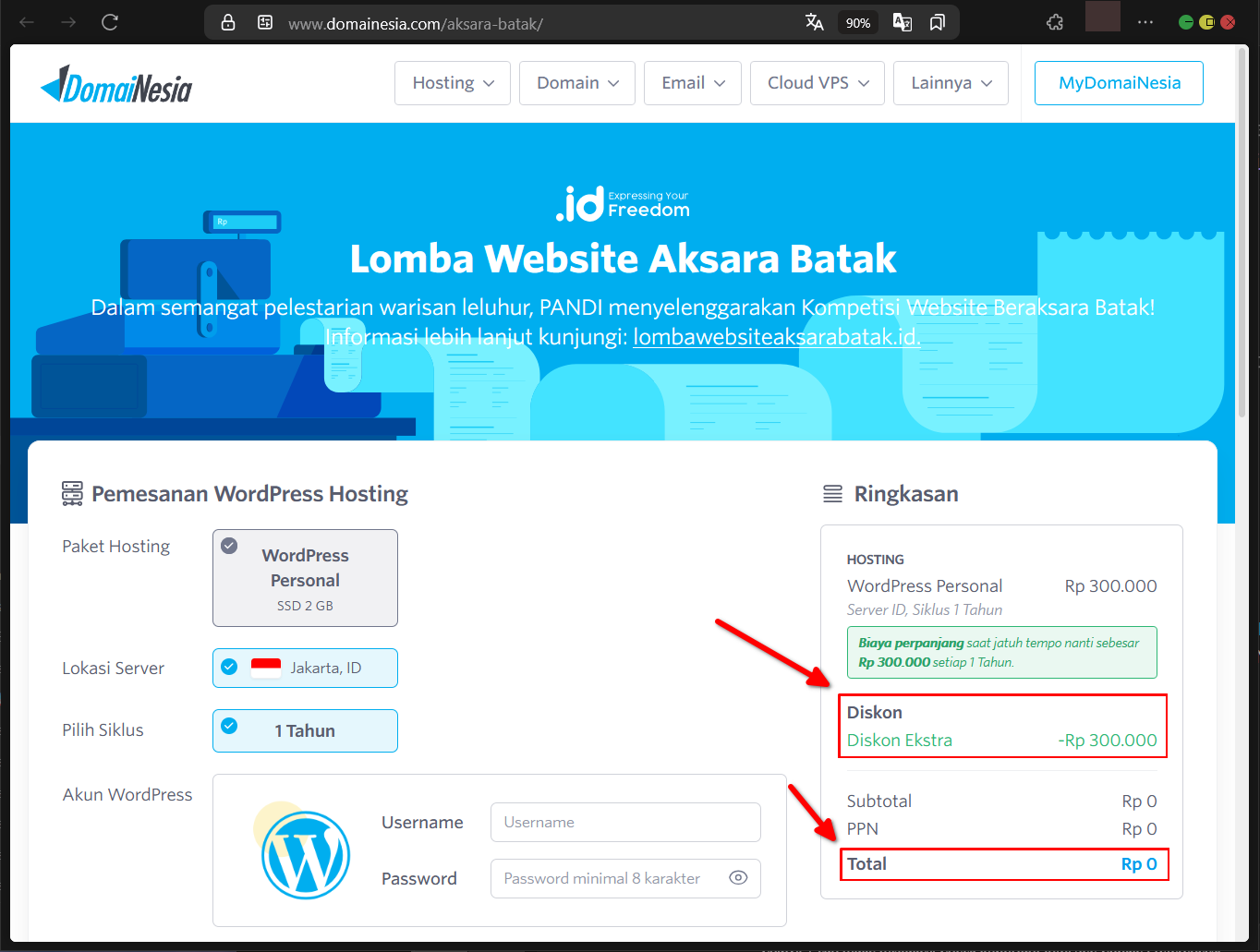1260x952 pixels.
Task: Open the Email menu dropdown
Action: [693, 83]
